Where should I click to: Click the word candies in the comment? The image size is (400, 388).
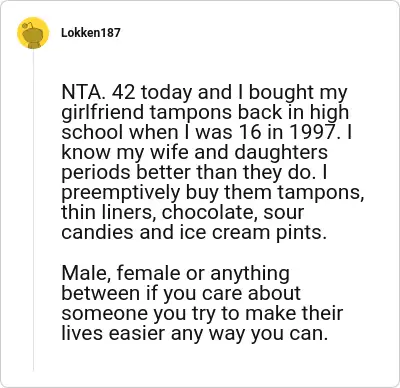coord(98,232)
